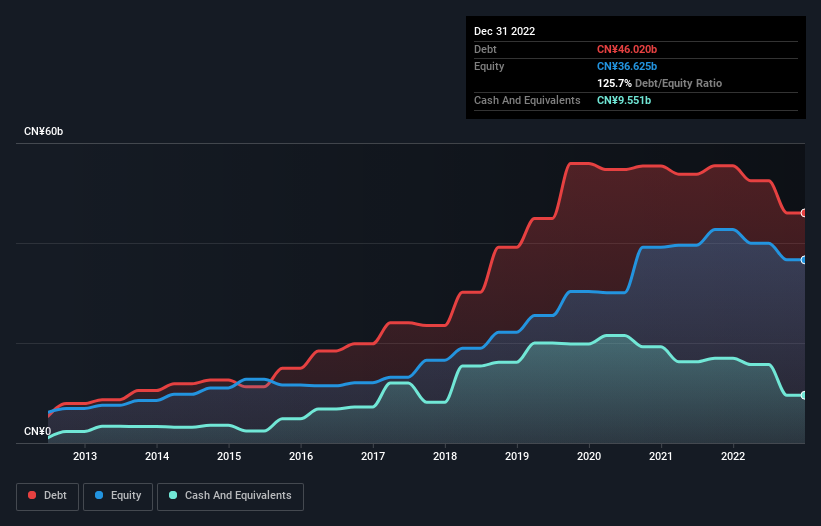The image size is (821, 526).
Task: Select the 2020 x-axis label
Action: (589, 456)
